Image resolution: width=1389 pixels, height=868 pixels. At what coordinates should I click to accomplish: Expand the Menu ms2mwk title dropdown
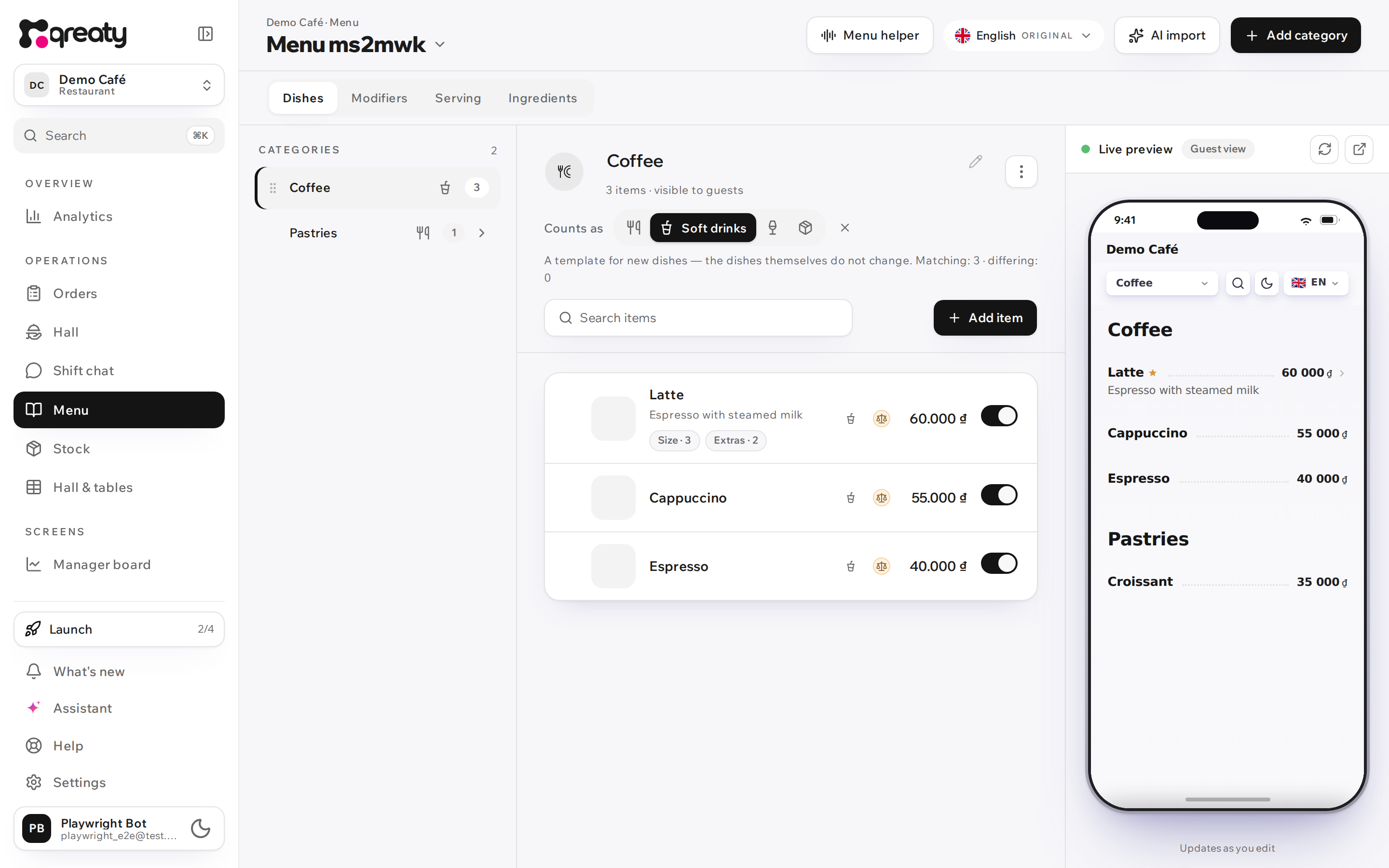[440, 45]
